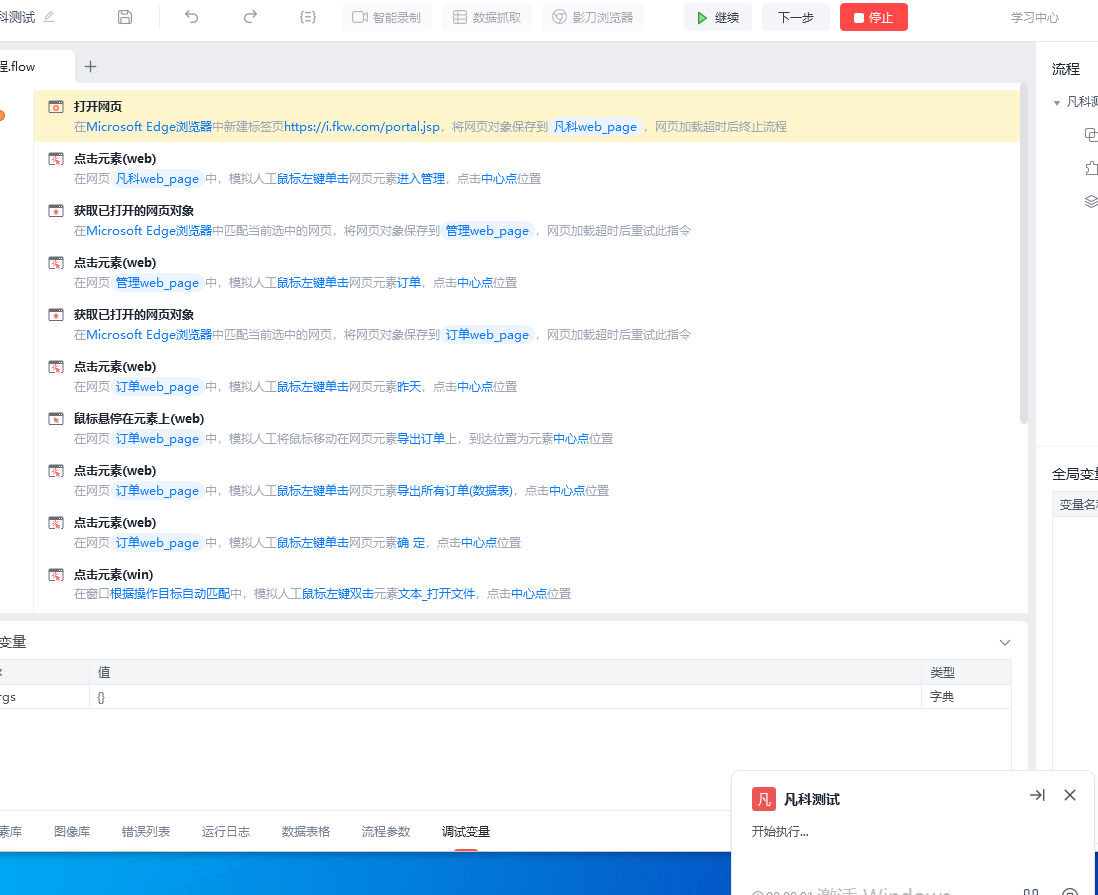The height and width of the screenshot is (895, 1098).
Task: Select the 点击元素(win) step title
Action: pos(113,574)
